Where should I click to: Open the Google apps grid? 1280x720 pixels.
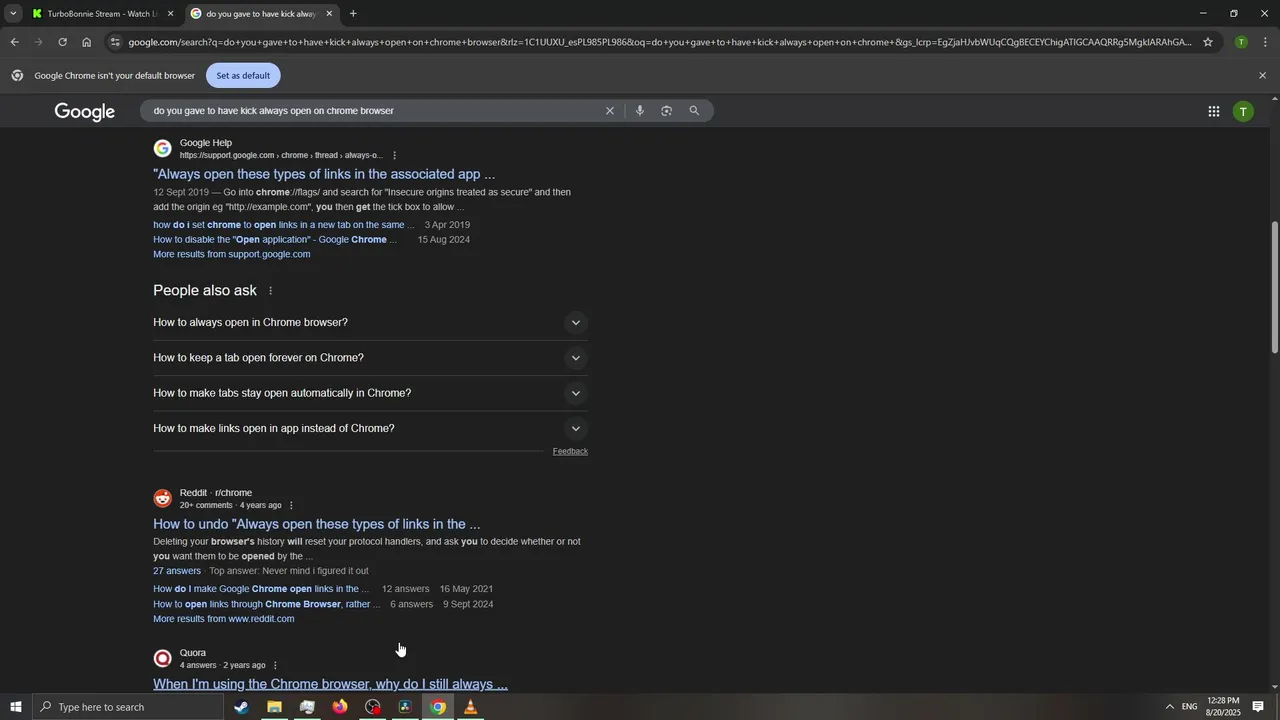[x=1214, y=112]
